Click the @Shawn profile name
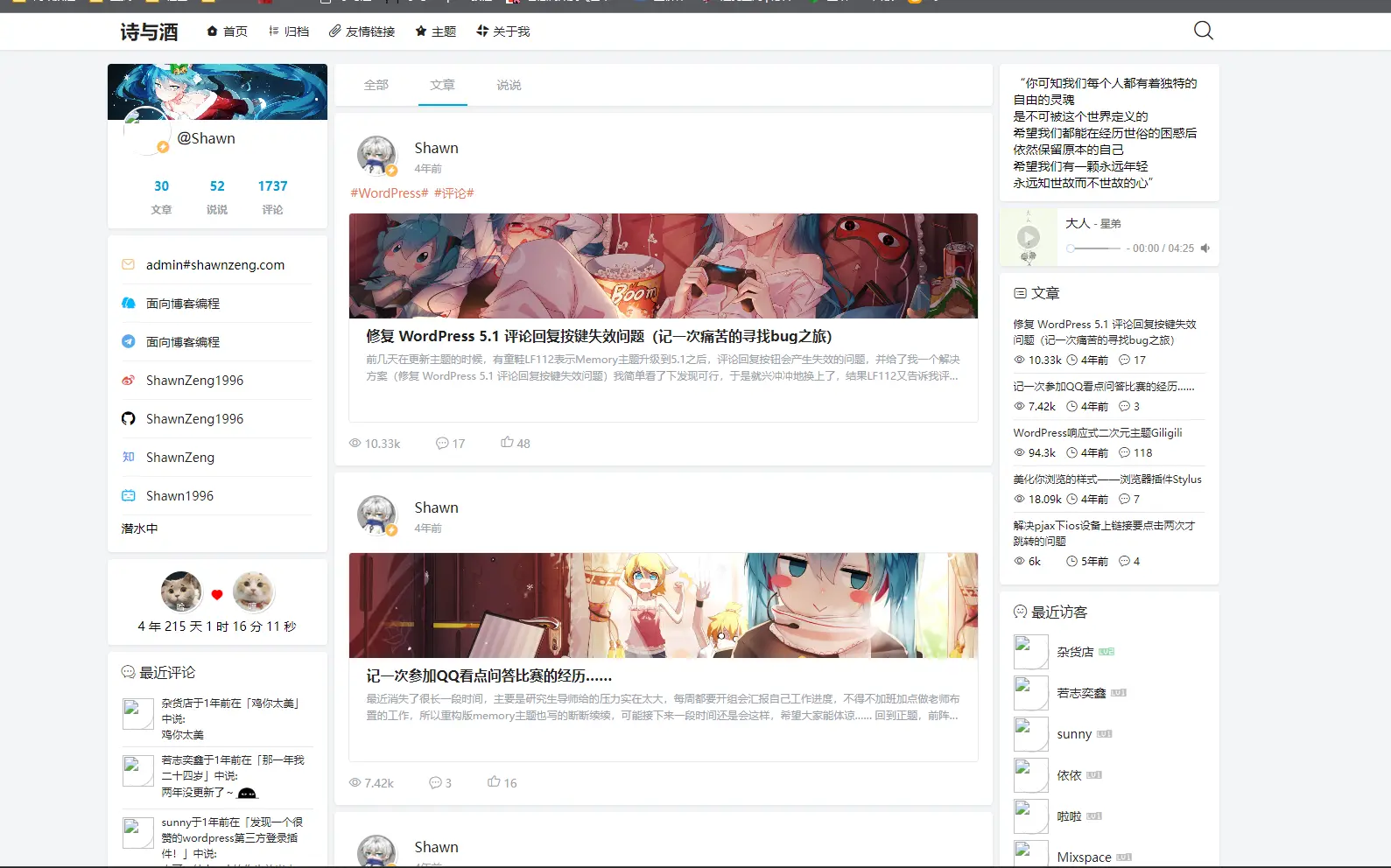Screen dimensions: 1391x868 click(206, 138)
